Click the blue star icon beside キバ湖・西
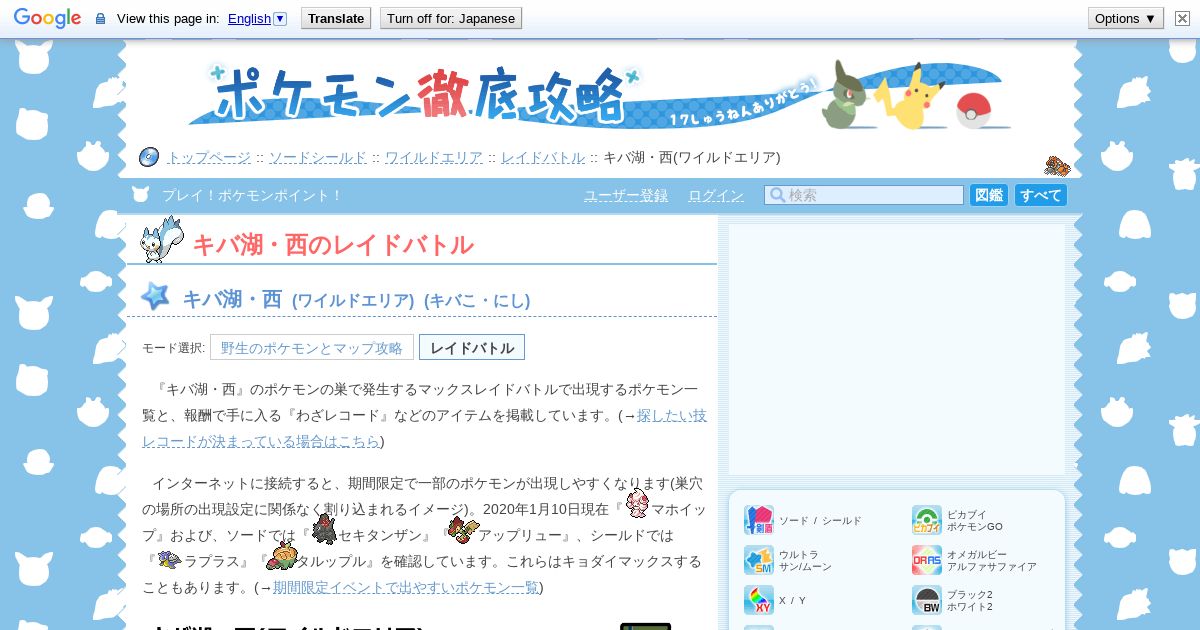The width and height of the screenshot is (1200, 630). 155,296
